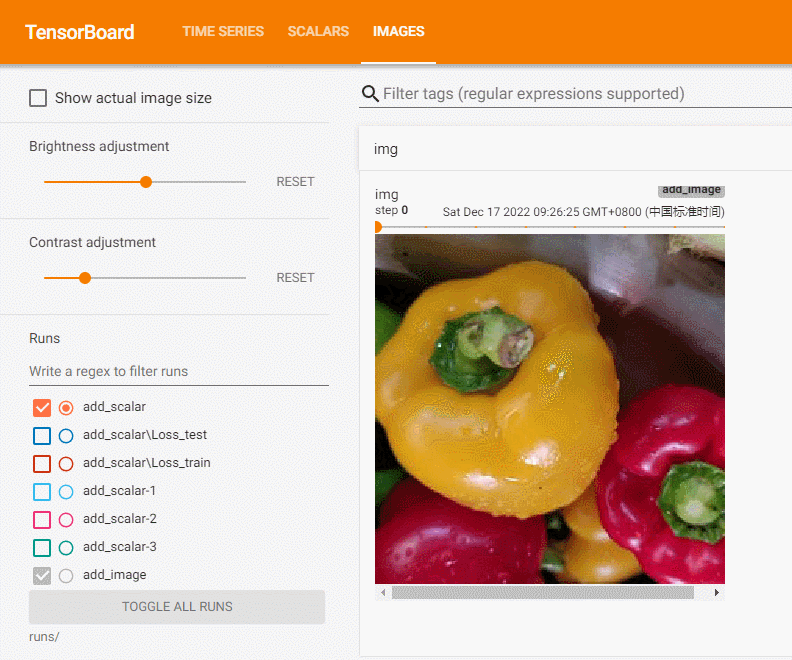Reset the brightness adjustment
This screenshot has width=792, height=660.
pyautogui.click(x=295, y=182)
